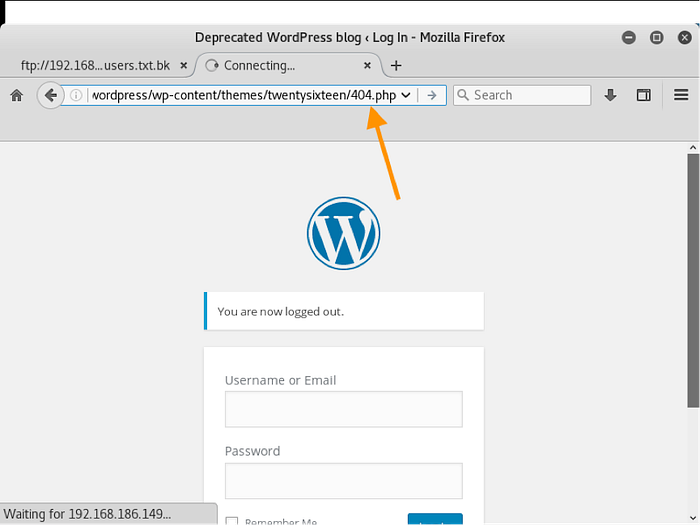
Task: Click the Go arrow beside the URL
Action: pos(431,95)
